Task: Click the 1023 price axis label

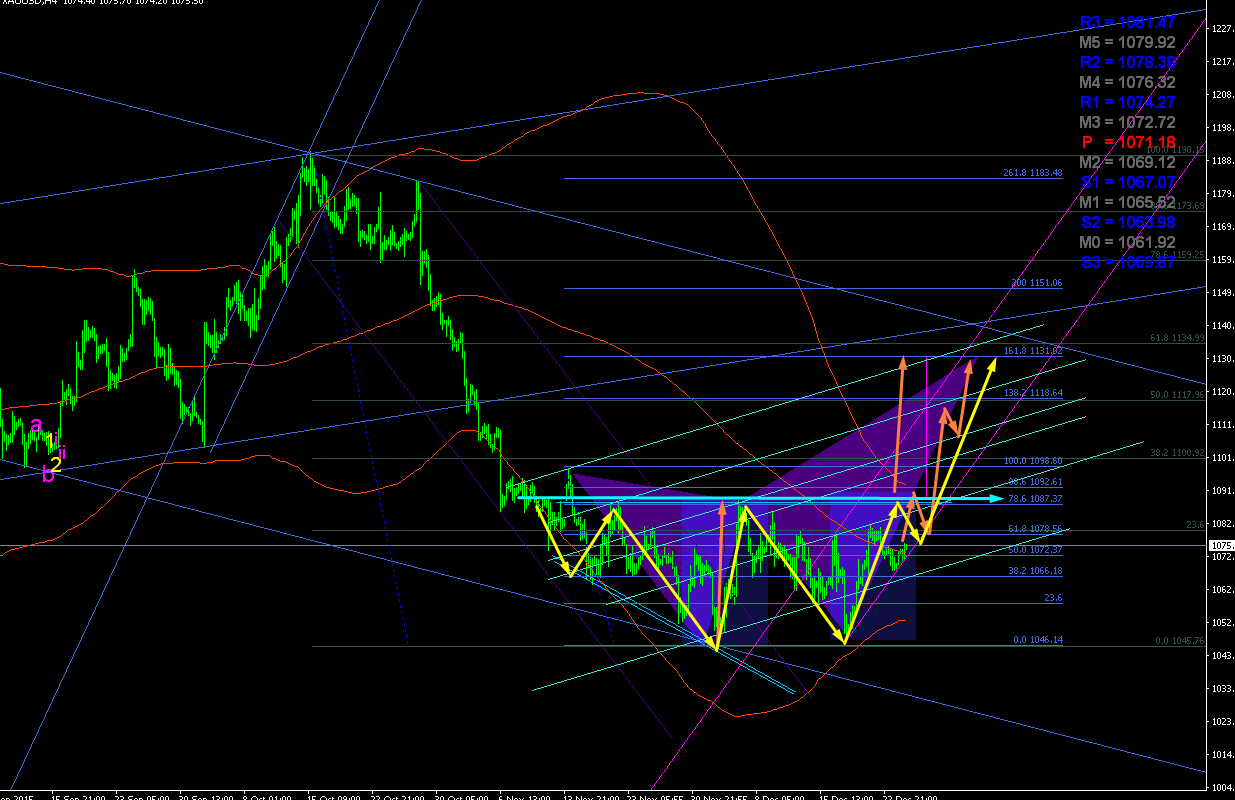Action: pos(1221,721)
